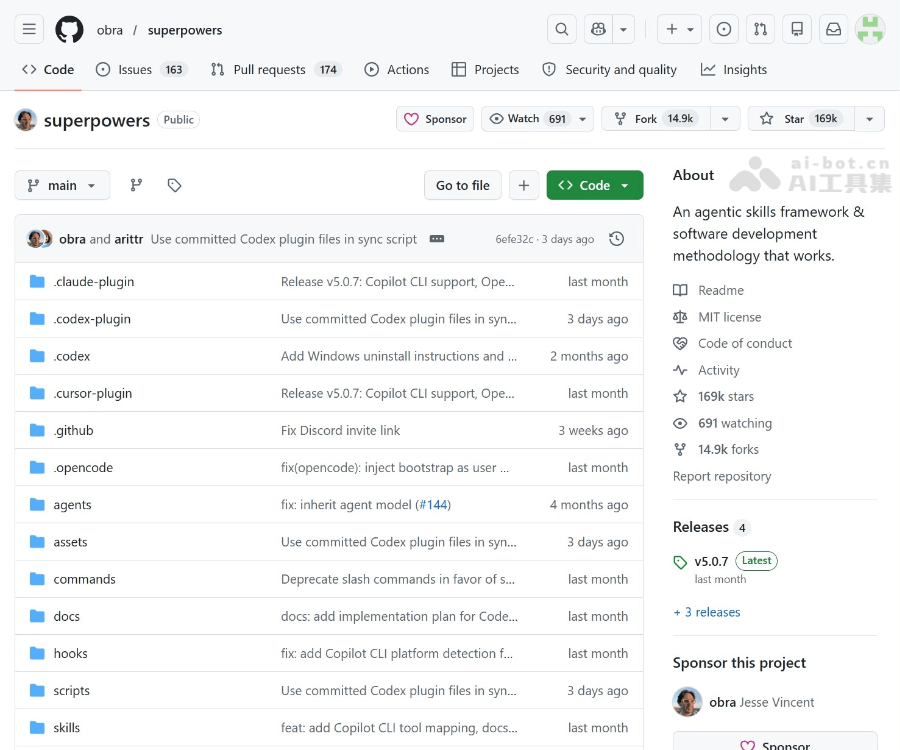The height and width of the screenshot is (750, 900).
Task: Open the repositories icon in header
Action: [797, 29]
